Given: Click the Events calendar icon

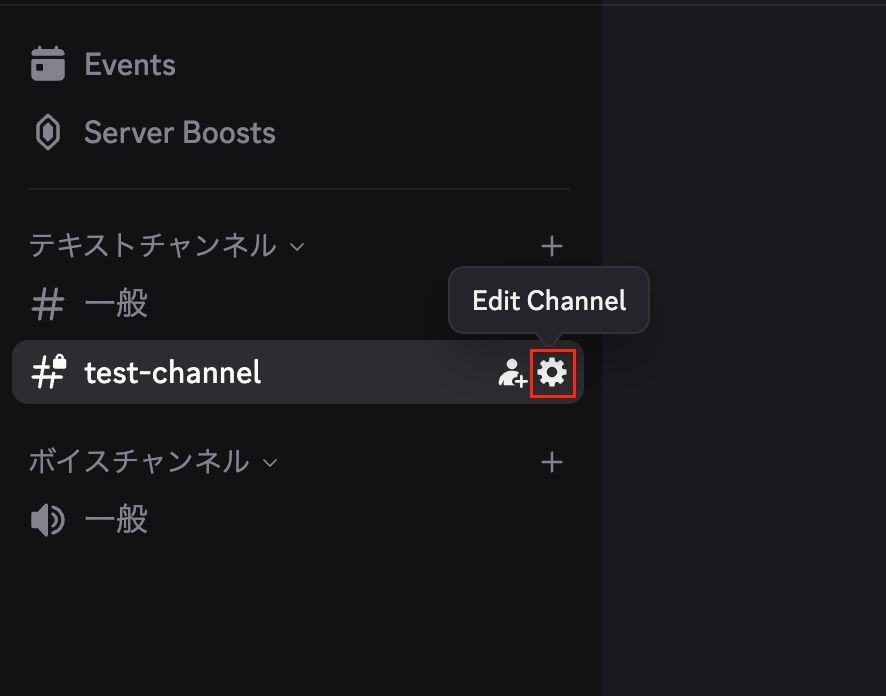Looking at the screenshot, I should pyautogui.click(x=47, y=65).
